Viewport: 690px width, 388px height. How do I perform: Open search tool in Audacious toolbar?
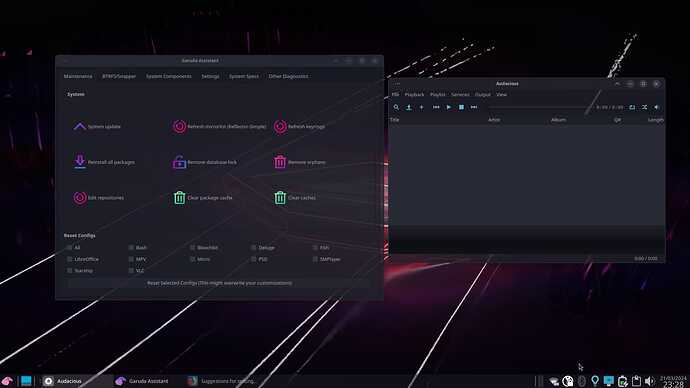(x=396, y=107)
